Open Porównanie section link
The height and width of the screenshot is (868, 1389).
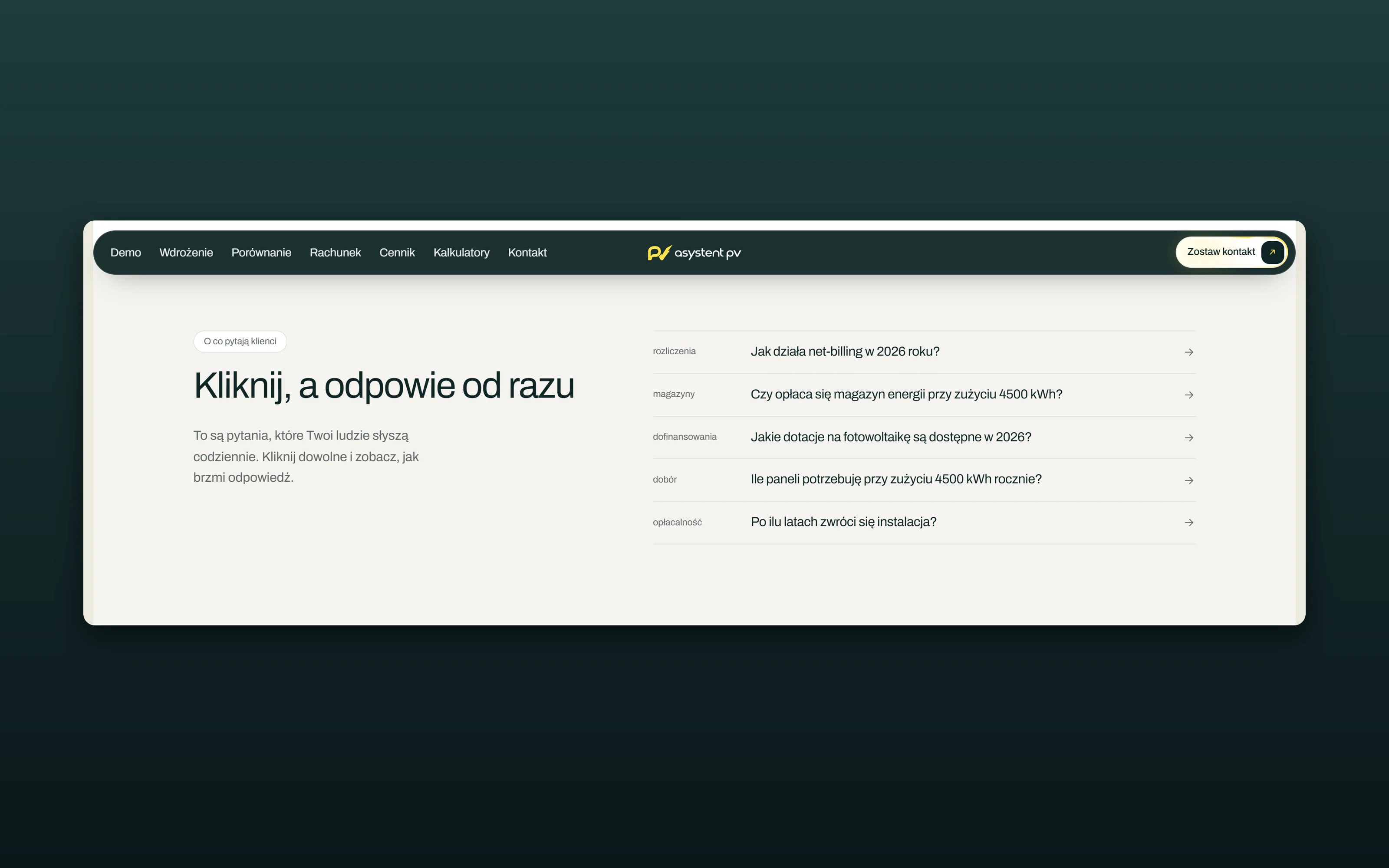tap(261, 253)
